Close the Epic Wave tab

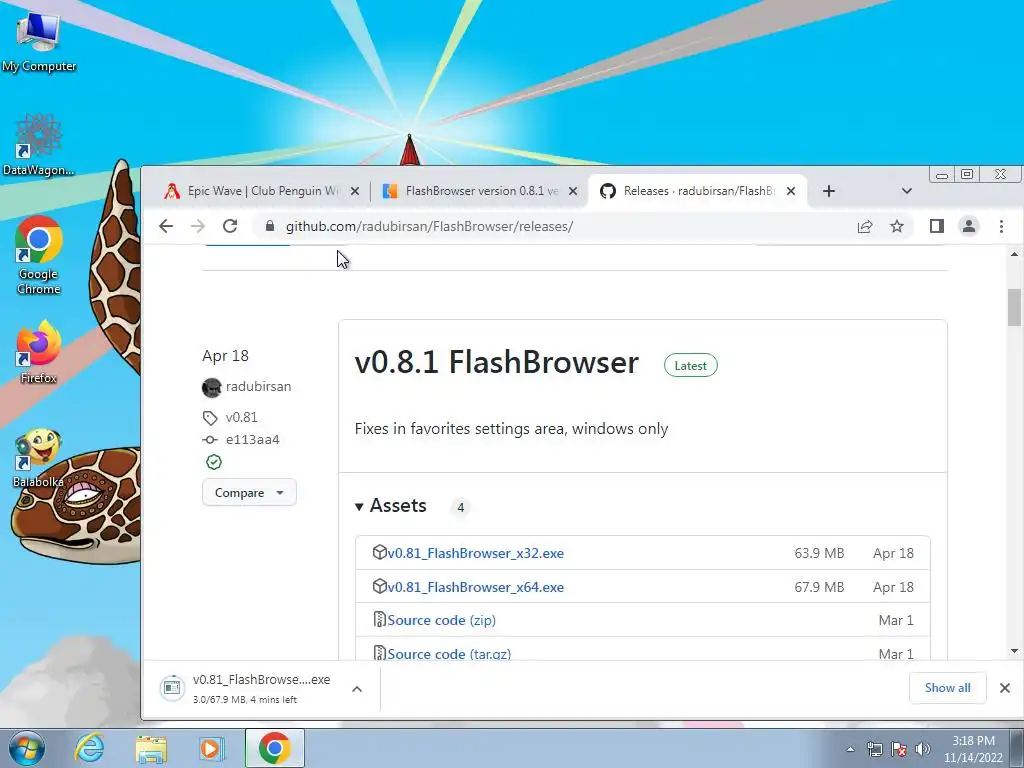tap(355, 191)
